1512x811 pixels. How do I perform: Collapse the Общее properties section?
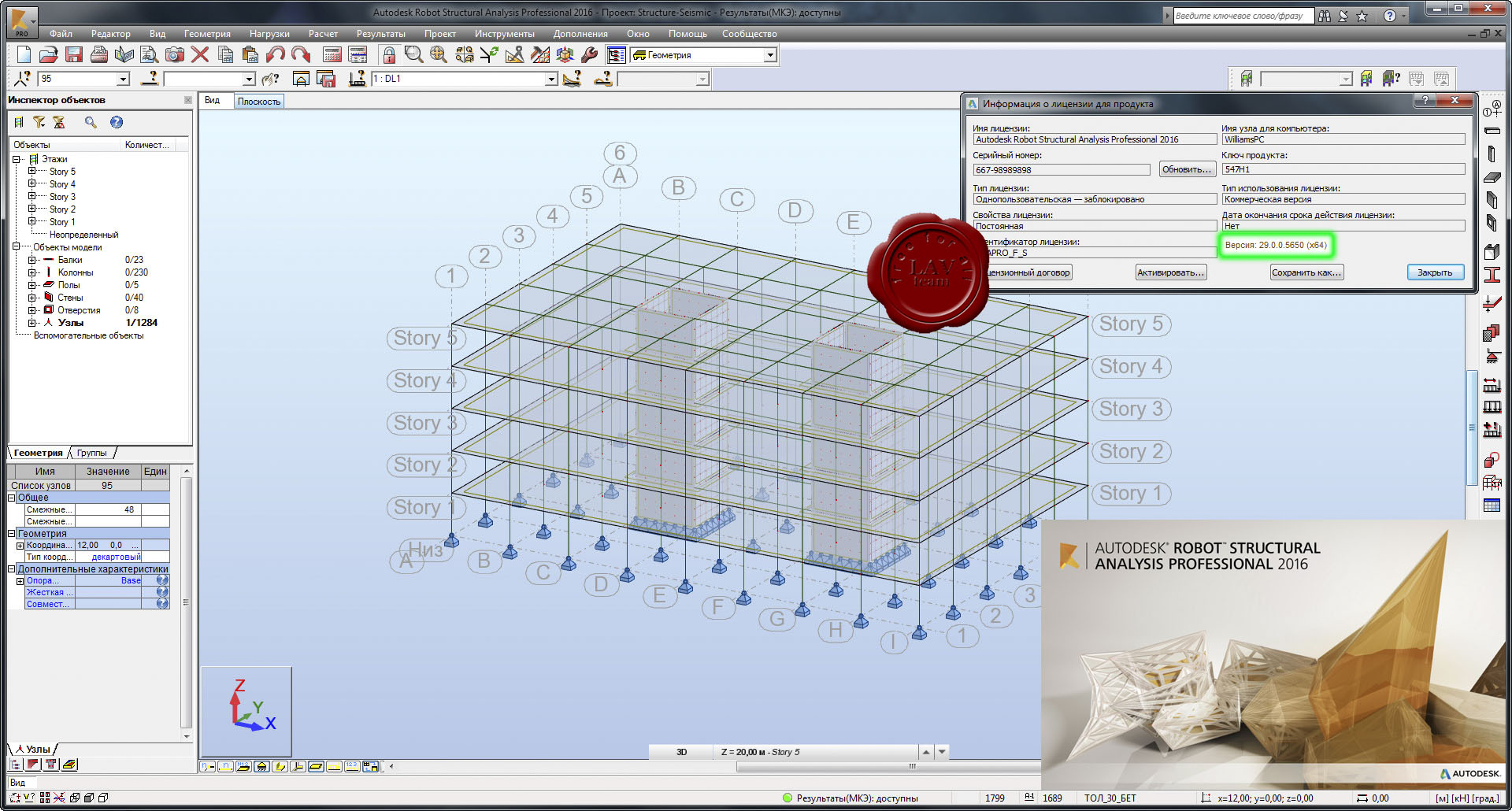(x=12, y=498)
